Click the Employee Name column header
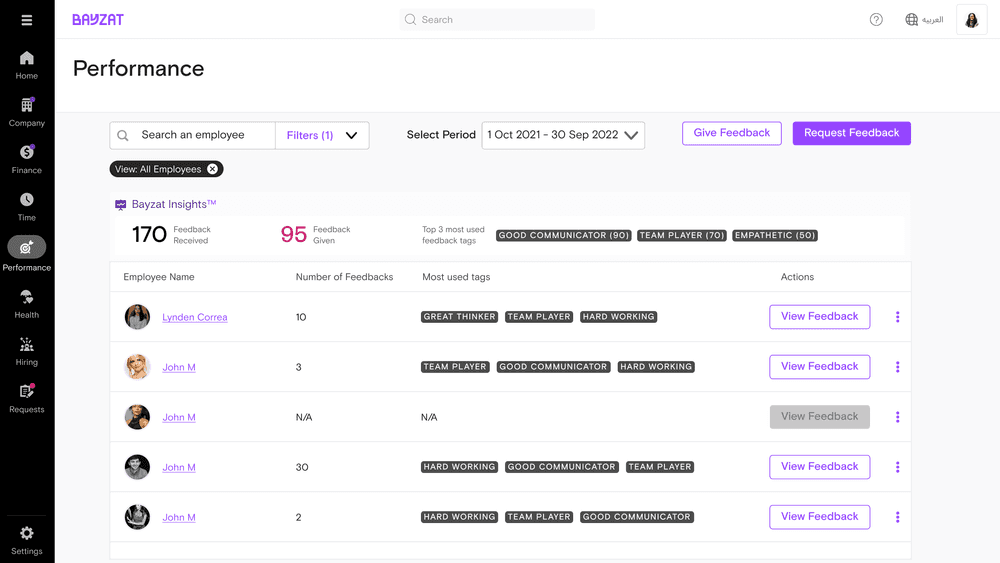Image resolution: width=1000 pixels, height=563 pixels. click(159, 277)
